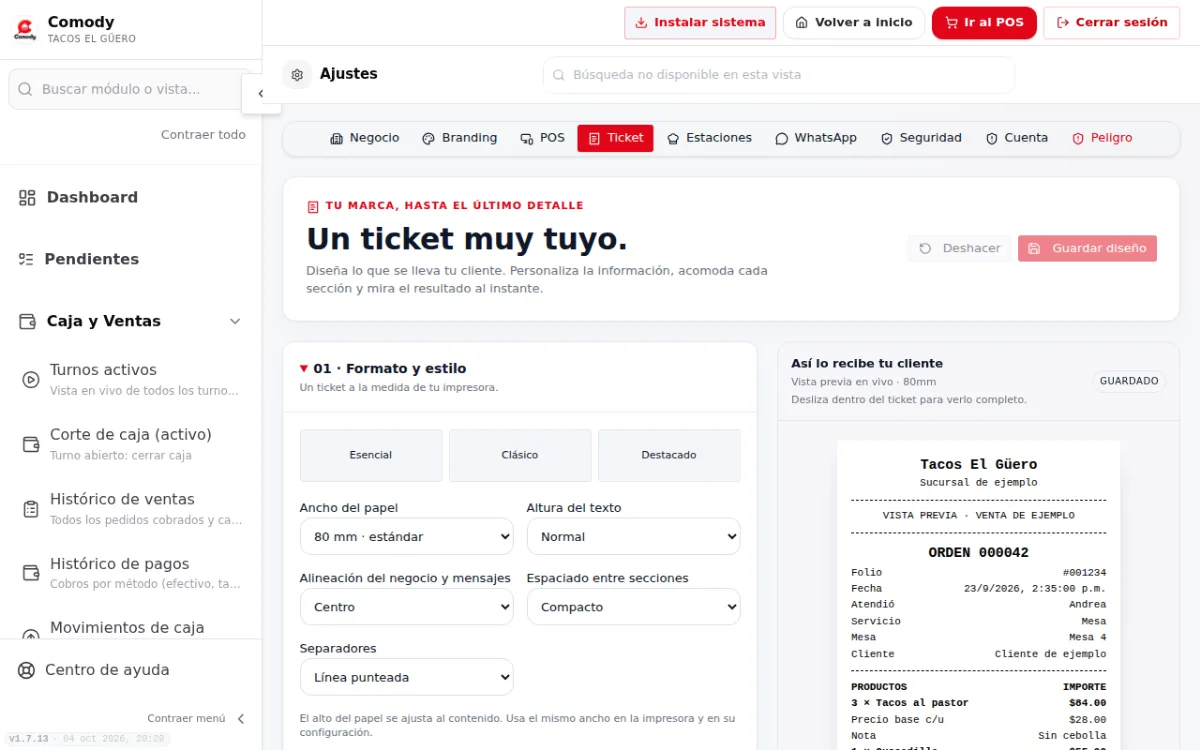Click the magnifier icon in top search bar
This screenshot has width=1200, height=750.
pyautogui.click(x=559, y=75)
